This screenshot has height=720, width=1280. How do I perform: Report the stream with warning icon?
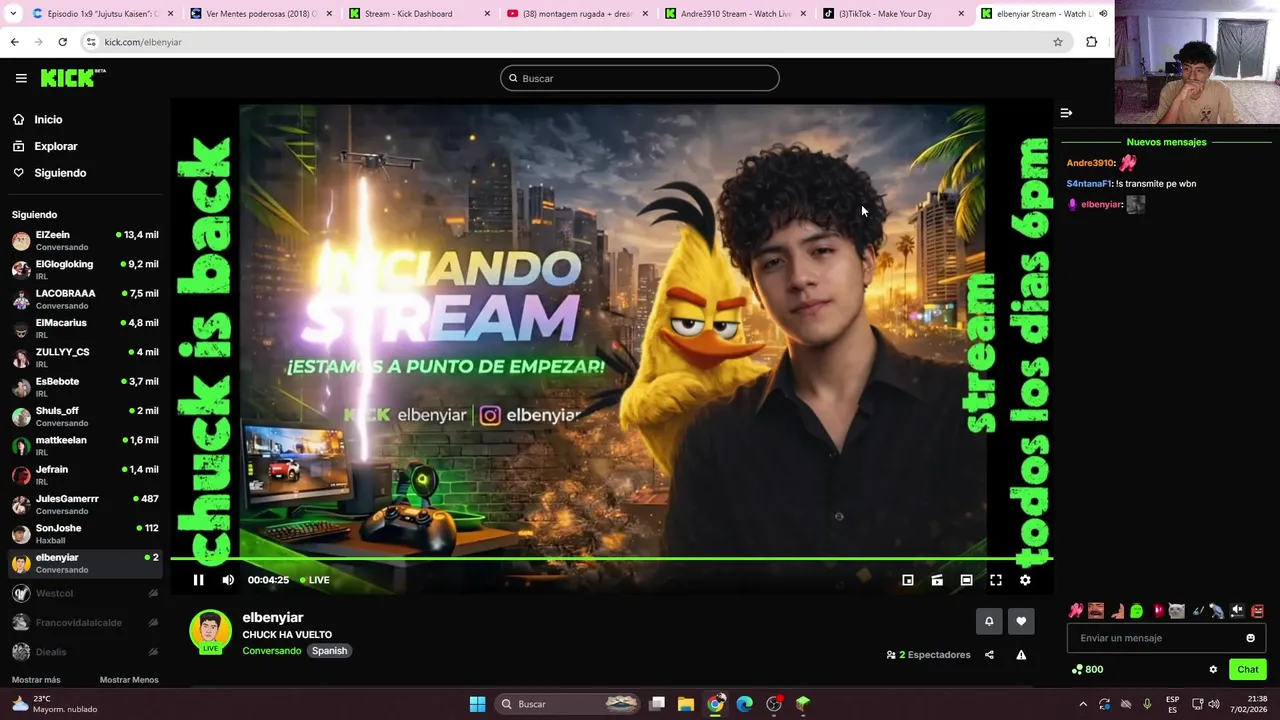click(x=1021, y=655)
